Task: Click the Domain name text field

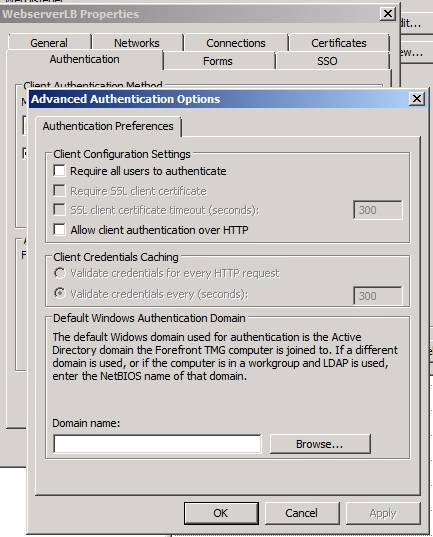Action: pyautogui.click(x=157, y=444)
